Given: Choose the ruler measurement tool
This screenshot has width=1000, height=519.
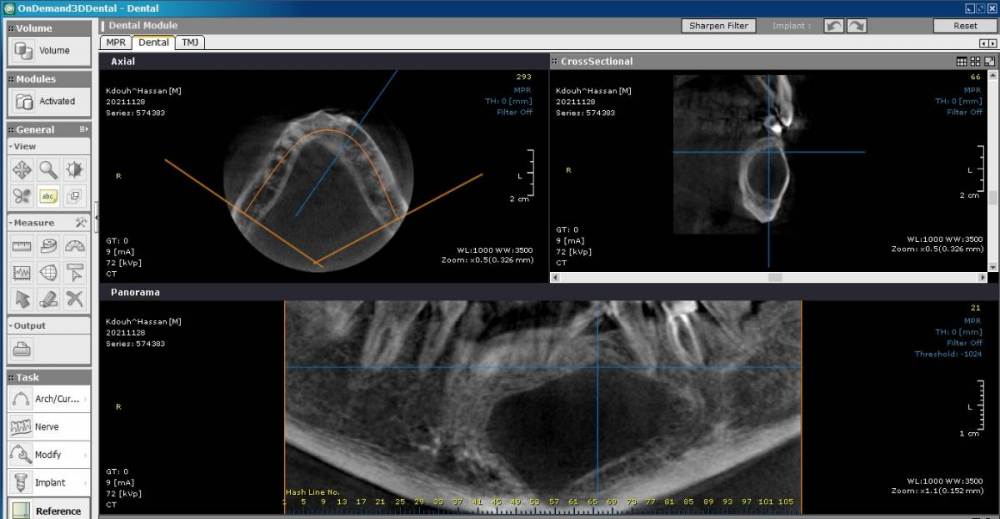Looking at the screenshot, I should [21, 246].
